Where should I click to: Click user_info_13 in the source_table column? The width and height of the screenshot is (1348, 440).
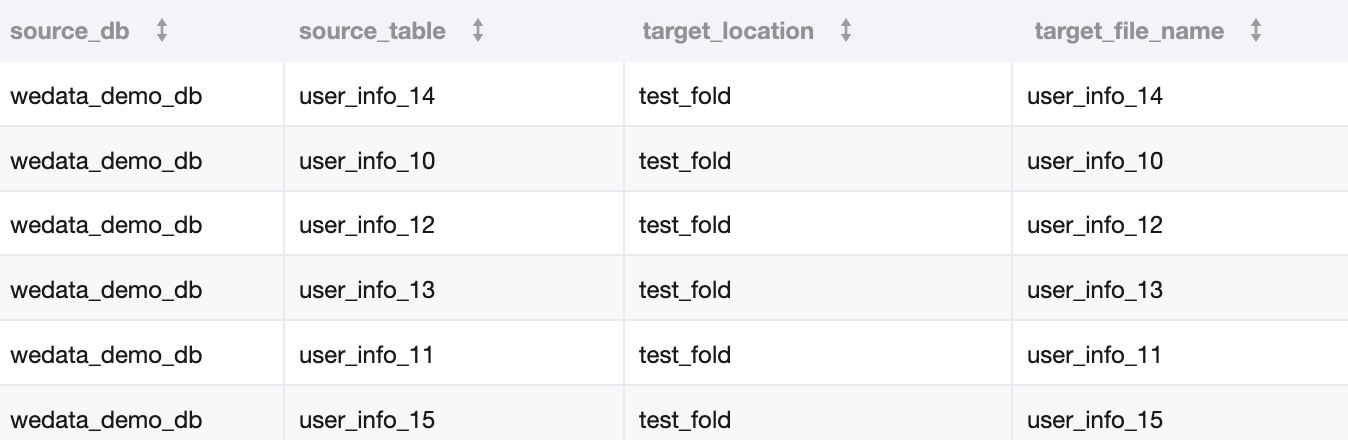click(x=367, y=290)
